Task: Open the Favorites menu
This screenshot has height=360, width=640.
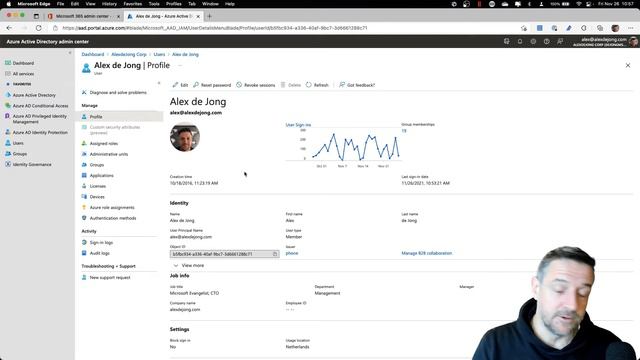Action: click(x=133, y=4)
